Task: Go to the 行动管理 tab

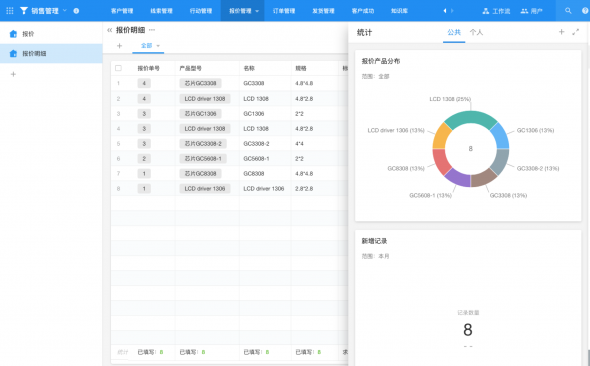Action: [x=201, y=11]
